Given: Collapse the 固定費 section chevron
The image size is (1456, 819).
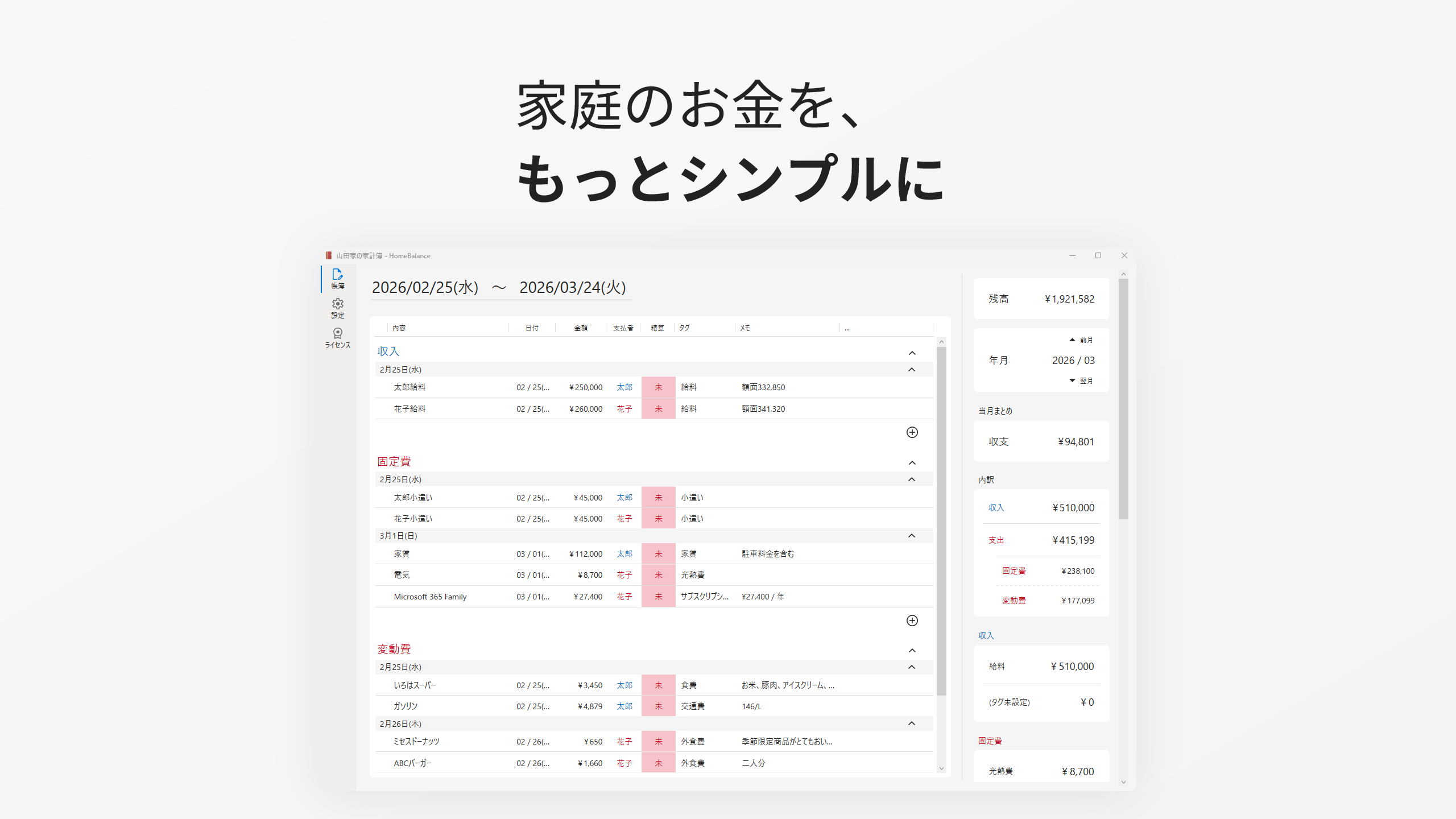Looking at the screenshot, I should tap(912, 463).
